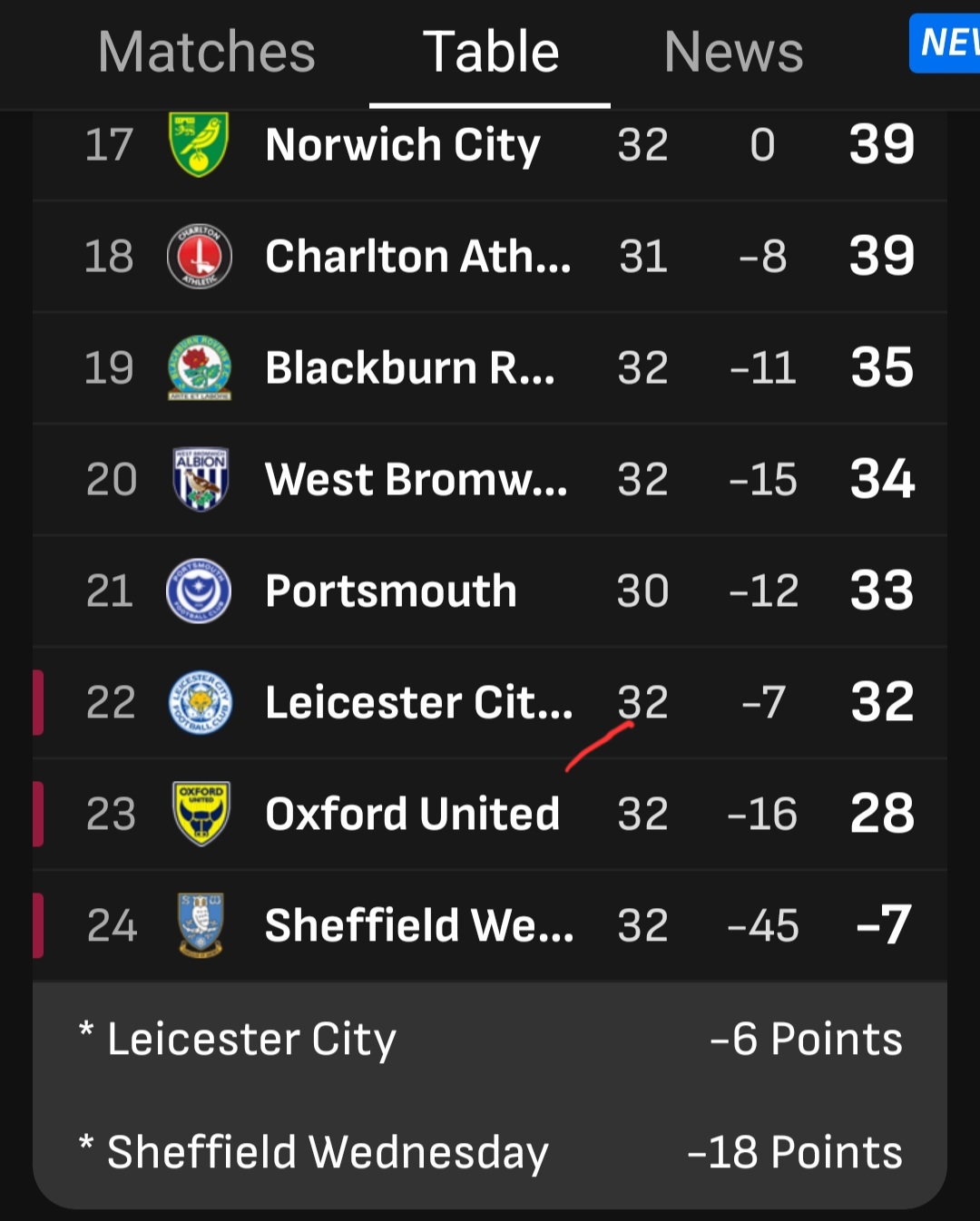Open the Oxford United team name

tap(412, 814)
